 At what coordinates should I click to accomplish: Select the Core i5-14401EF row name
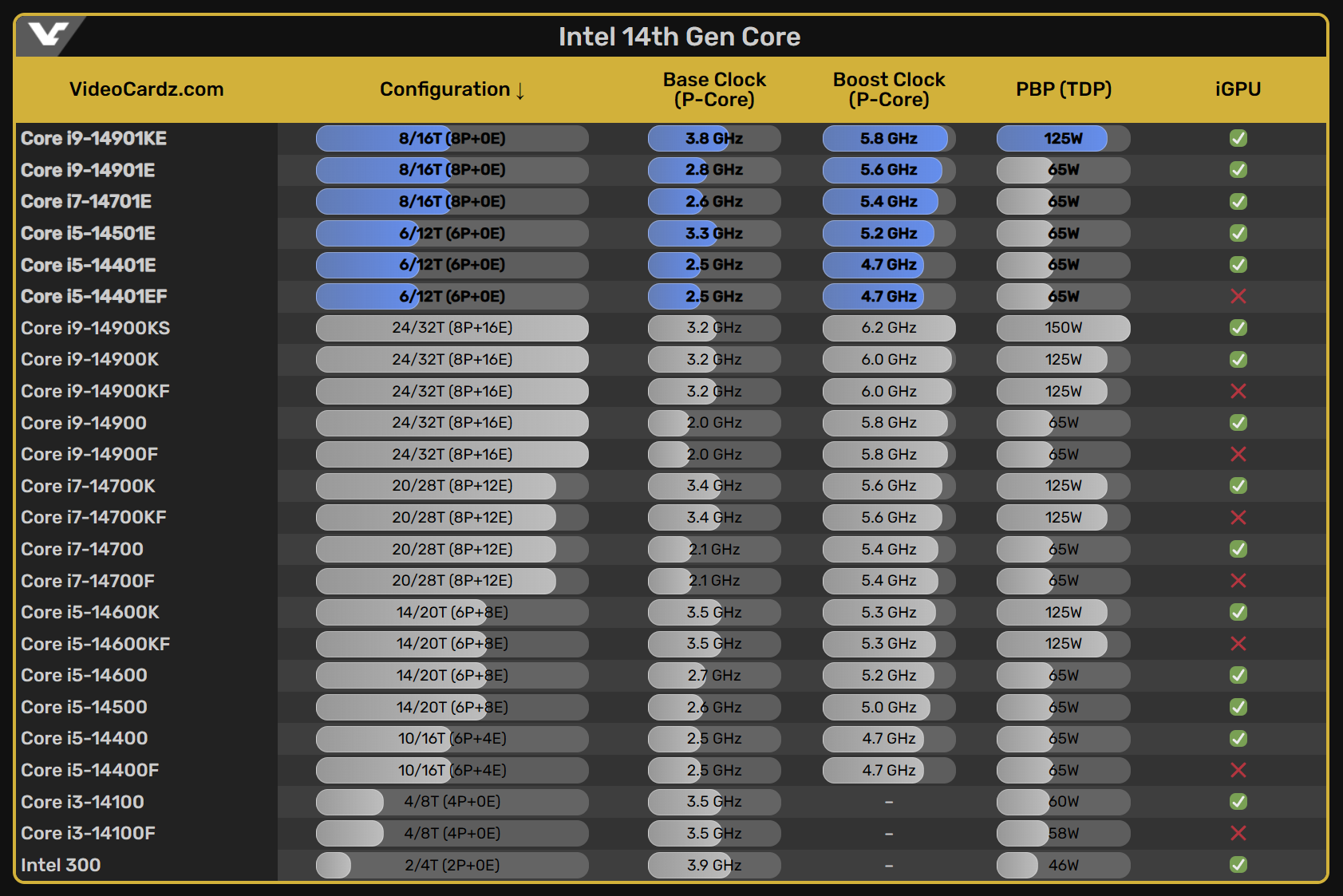tap(94, 296)
